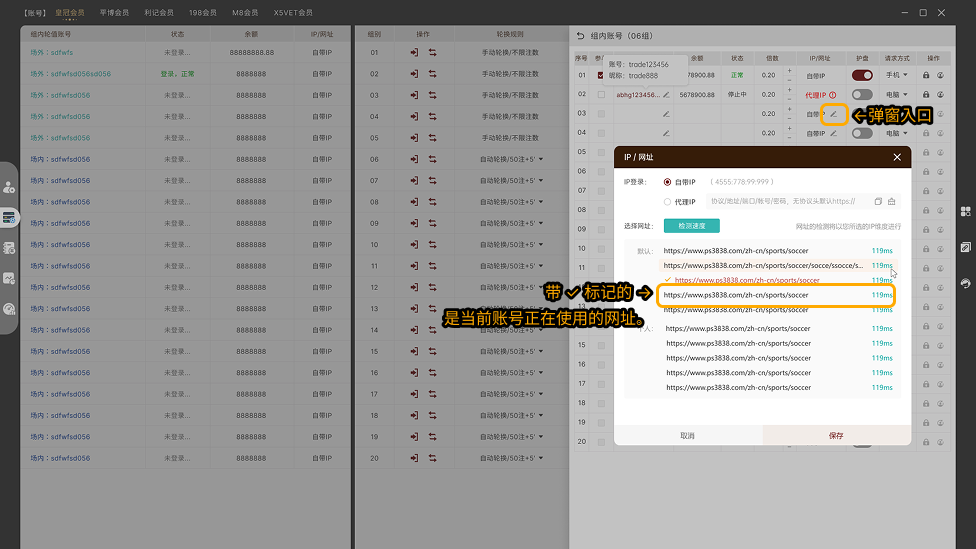Image resolution: width=976 pixels, height=549 pixels.
Task: Switch to the M8会员 tab
Action: click(245, 12)
